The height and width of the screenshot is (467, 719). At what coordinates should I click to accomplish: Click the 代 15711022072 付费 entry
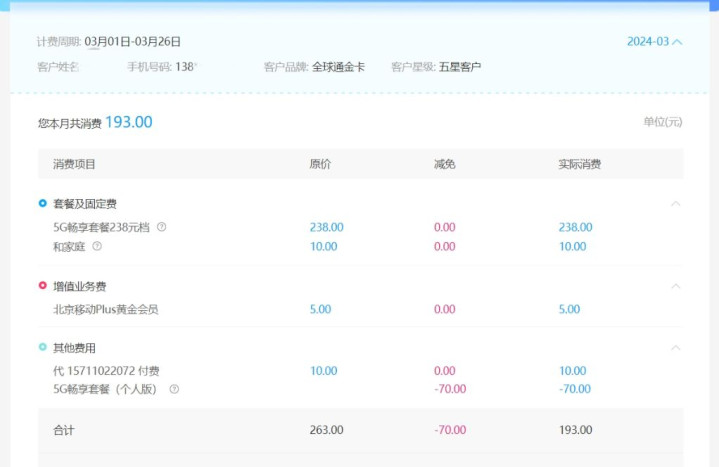106,371
